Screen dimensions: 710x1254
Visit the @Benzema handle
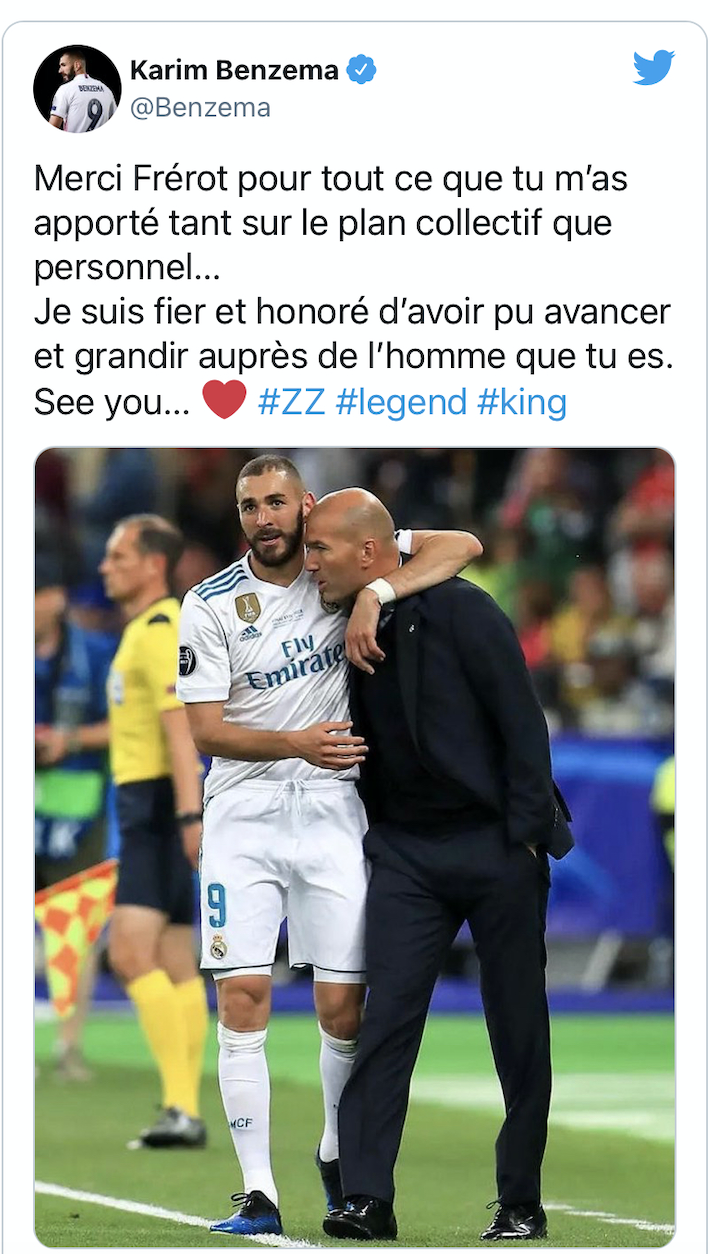pyautogui.click(x=200, y=108)
